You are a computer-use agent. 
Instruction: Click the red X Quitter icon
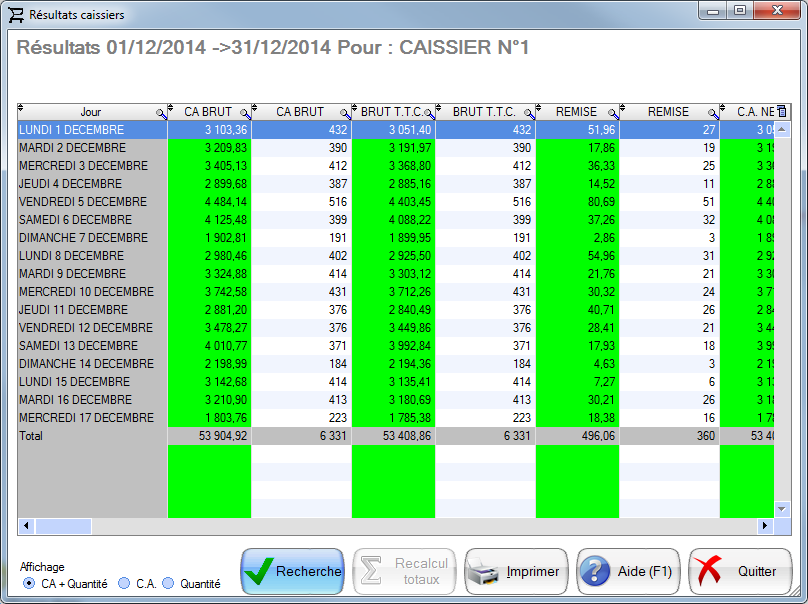(x=706, y=571)
